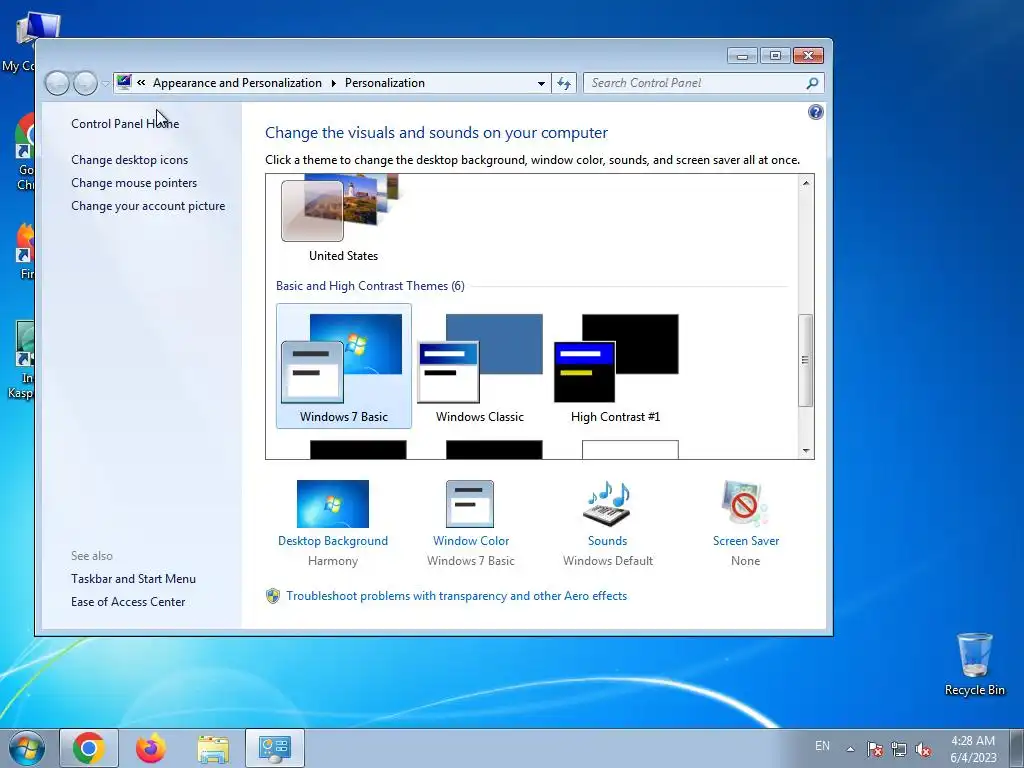Click the network tray icon
Viewport: 1024px width, 768px height.
899,749
